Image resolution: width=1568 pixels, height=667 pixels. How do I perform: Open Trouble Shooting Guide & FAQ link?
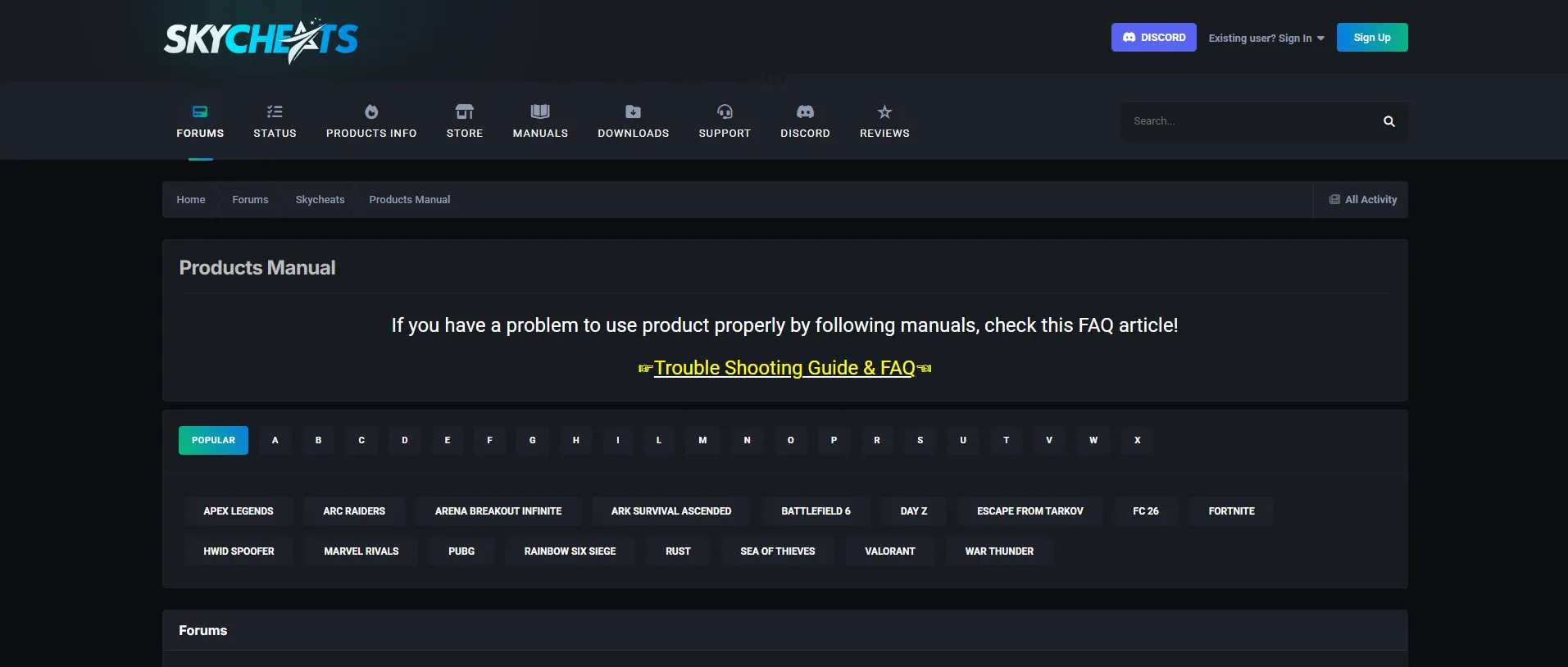click(784, 368)
